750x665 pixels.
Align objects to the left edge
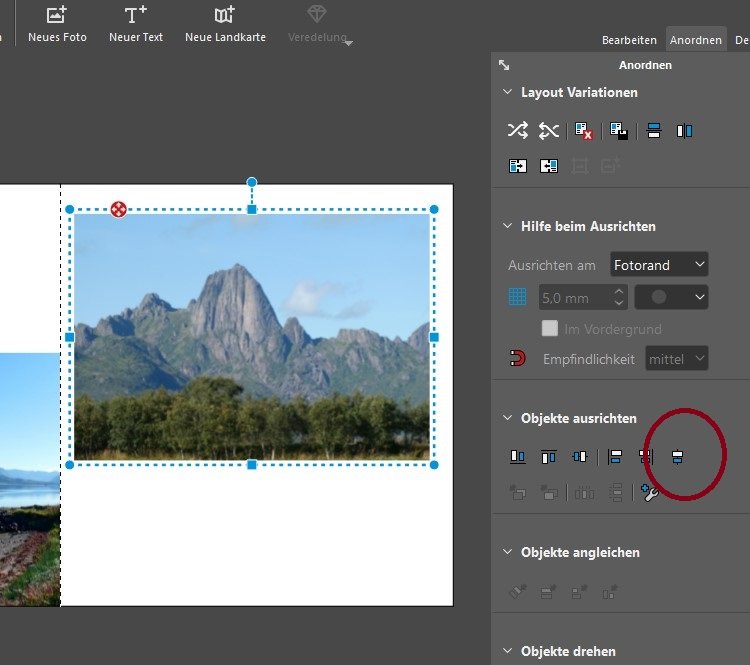point(615,457)
